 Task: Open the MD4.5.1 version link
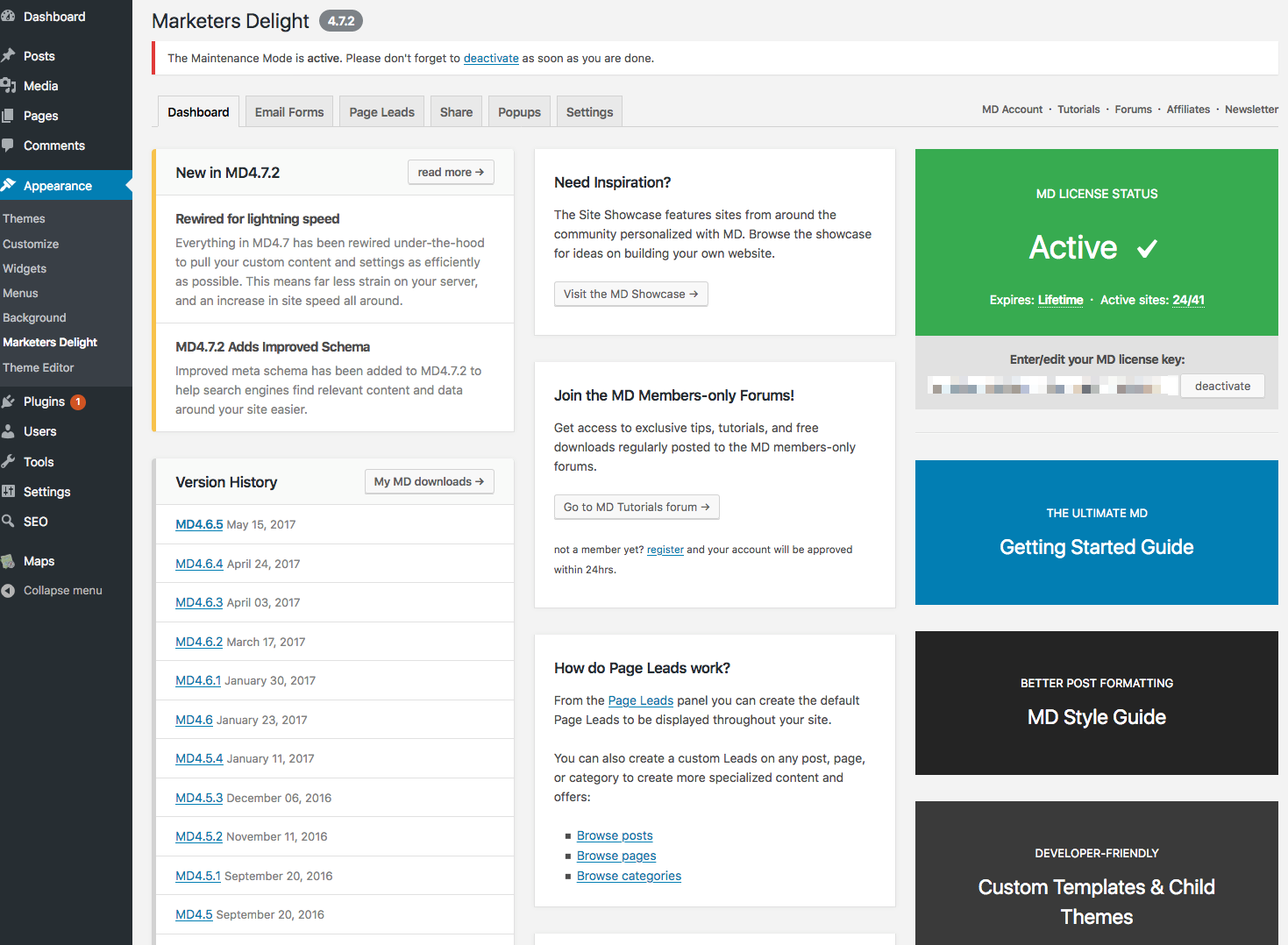[x=198, y=876]
